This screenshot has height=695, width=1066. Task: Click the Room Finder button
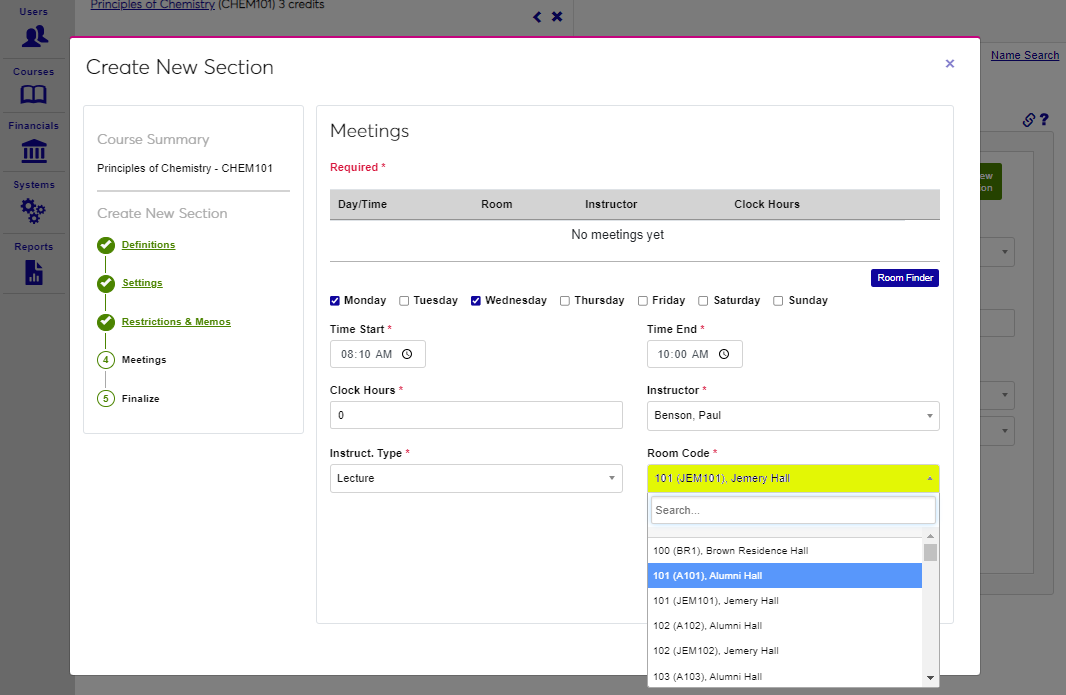pos(904,278)
